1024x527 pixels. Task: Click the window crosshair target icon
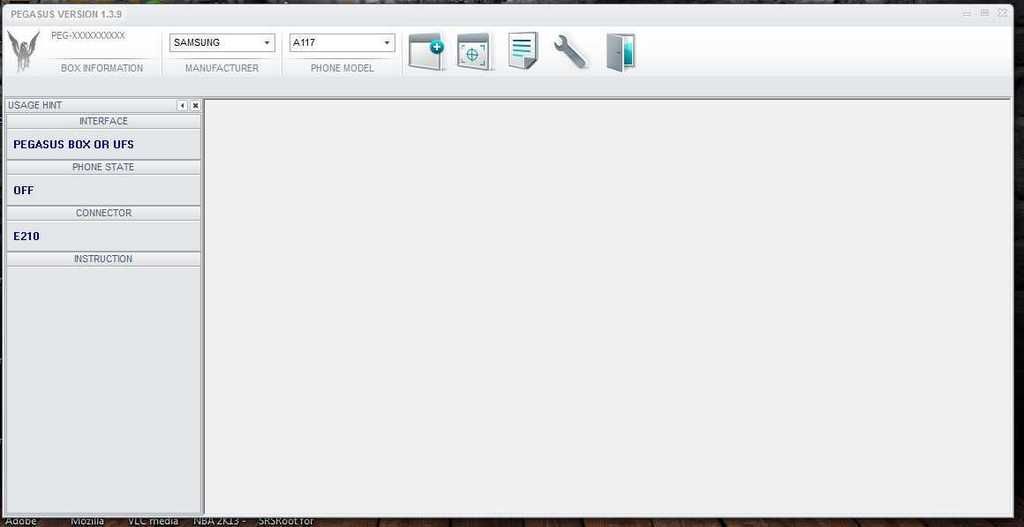pyautogui.click(x=475, y=52)
